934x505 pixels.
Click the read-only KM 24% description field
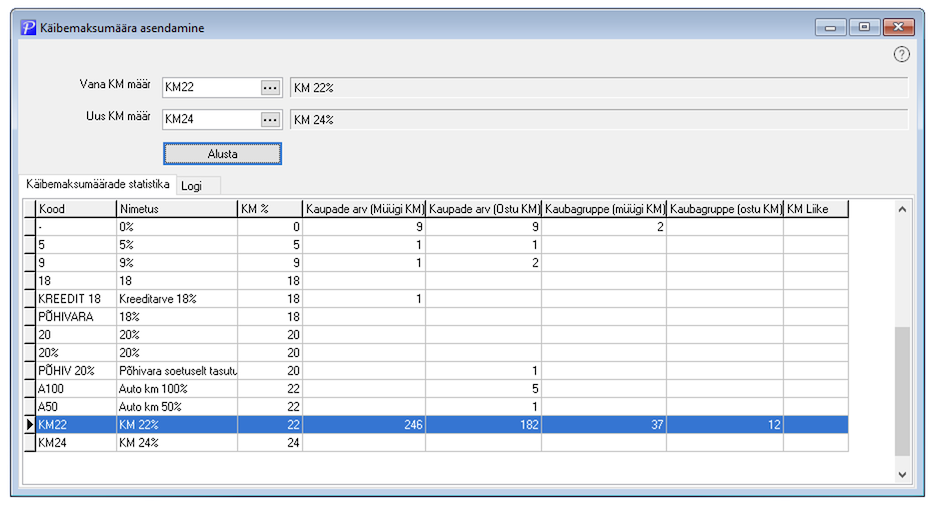[x=599, y=120]
